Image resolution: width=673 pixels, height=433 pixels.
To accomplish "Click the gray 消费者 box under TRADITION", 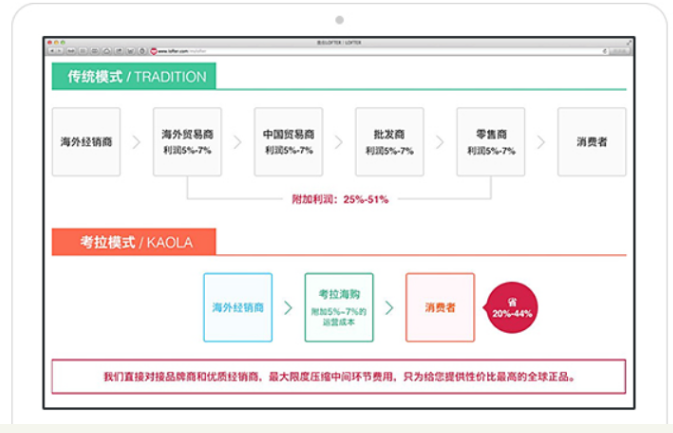I will 592,142.
